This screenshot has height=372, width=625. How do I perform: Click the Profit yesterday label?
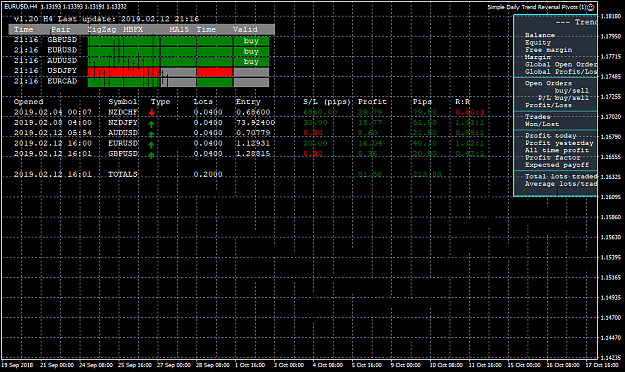[x=559, y=143]
